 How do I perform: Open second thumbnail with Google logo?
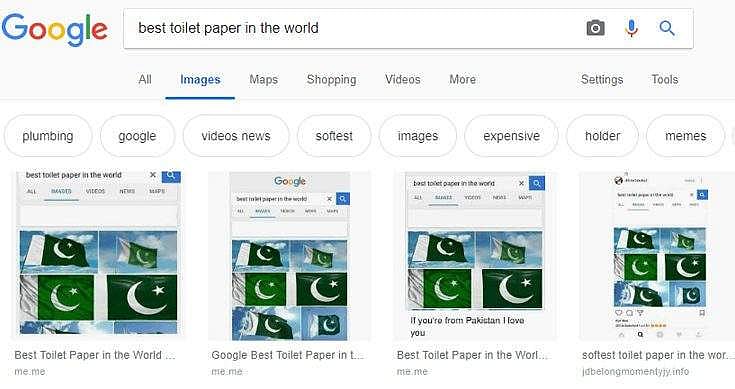(x=290, y=255)
